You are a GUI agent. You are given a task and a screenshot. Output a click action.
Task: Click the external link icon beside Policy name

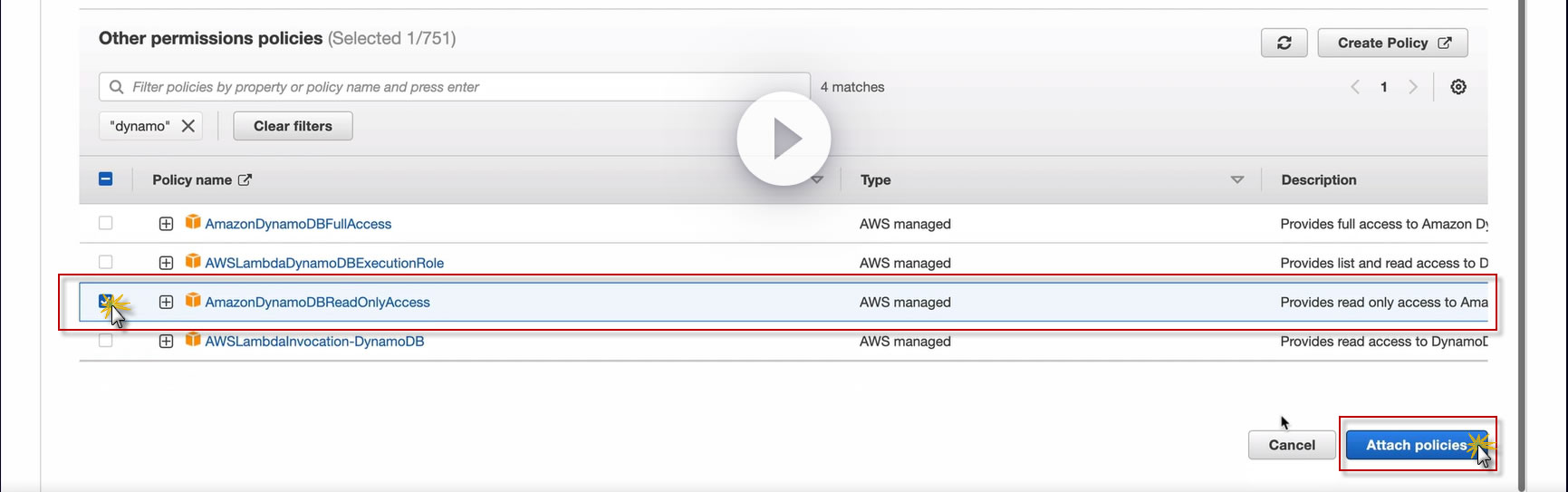[245, 179]
